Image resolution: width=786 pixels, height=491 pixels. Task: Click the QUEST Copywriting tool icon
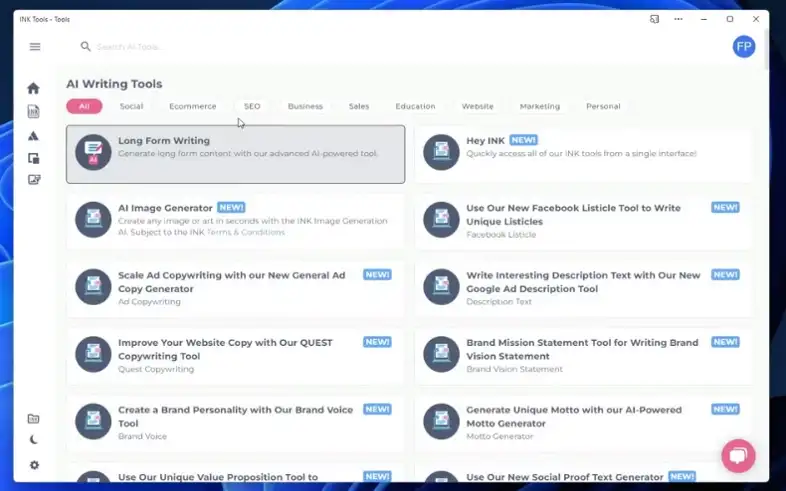coord(93,354)
